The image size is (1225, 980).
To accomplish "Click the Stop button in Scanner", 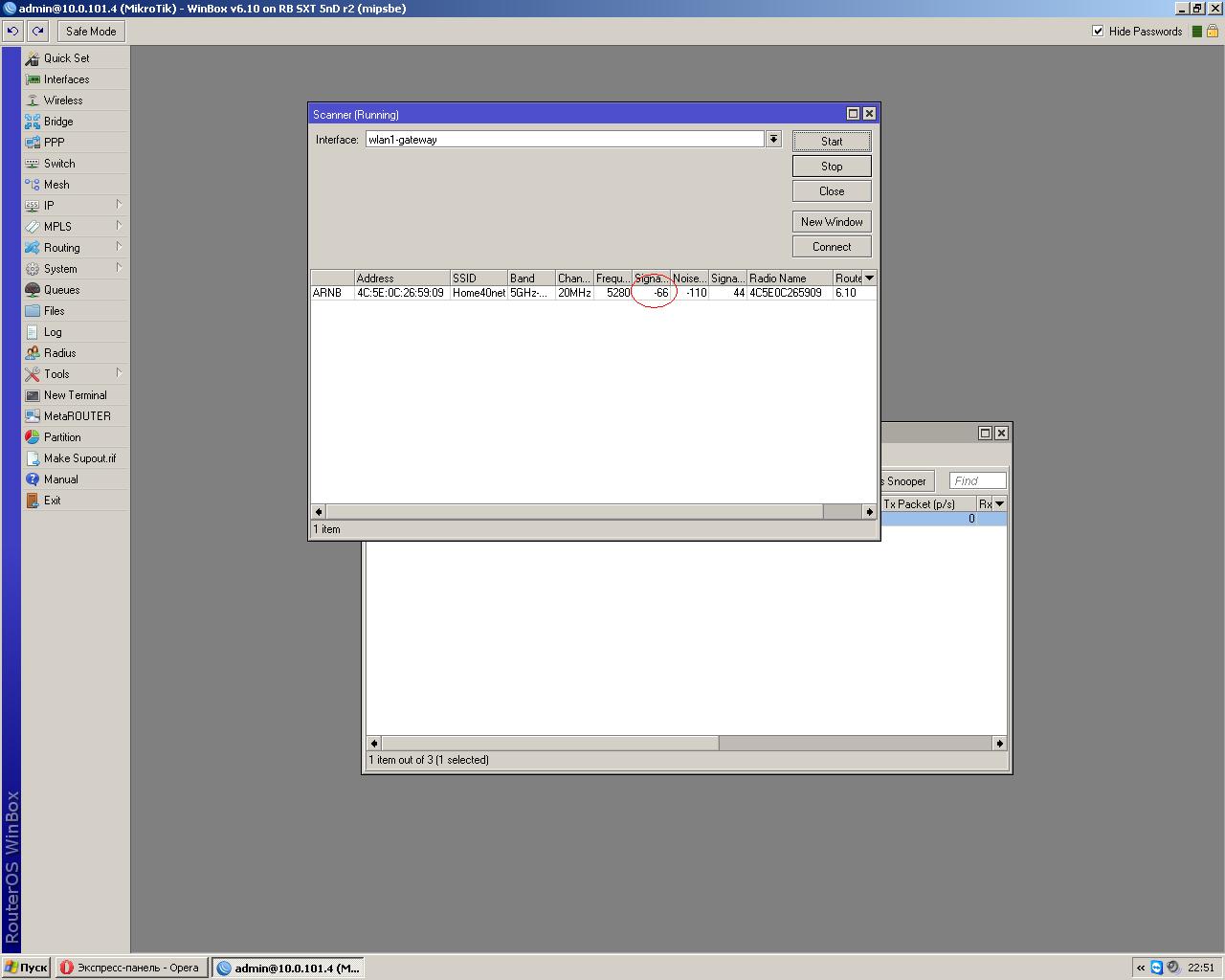I will click(832, 167).
